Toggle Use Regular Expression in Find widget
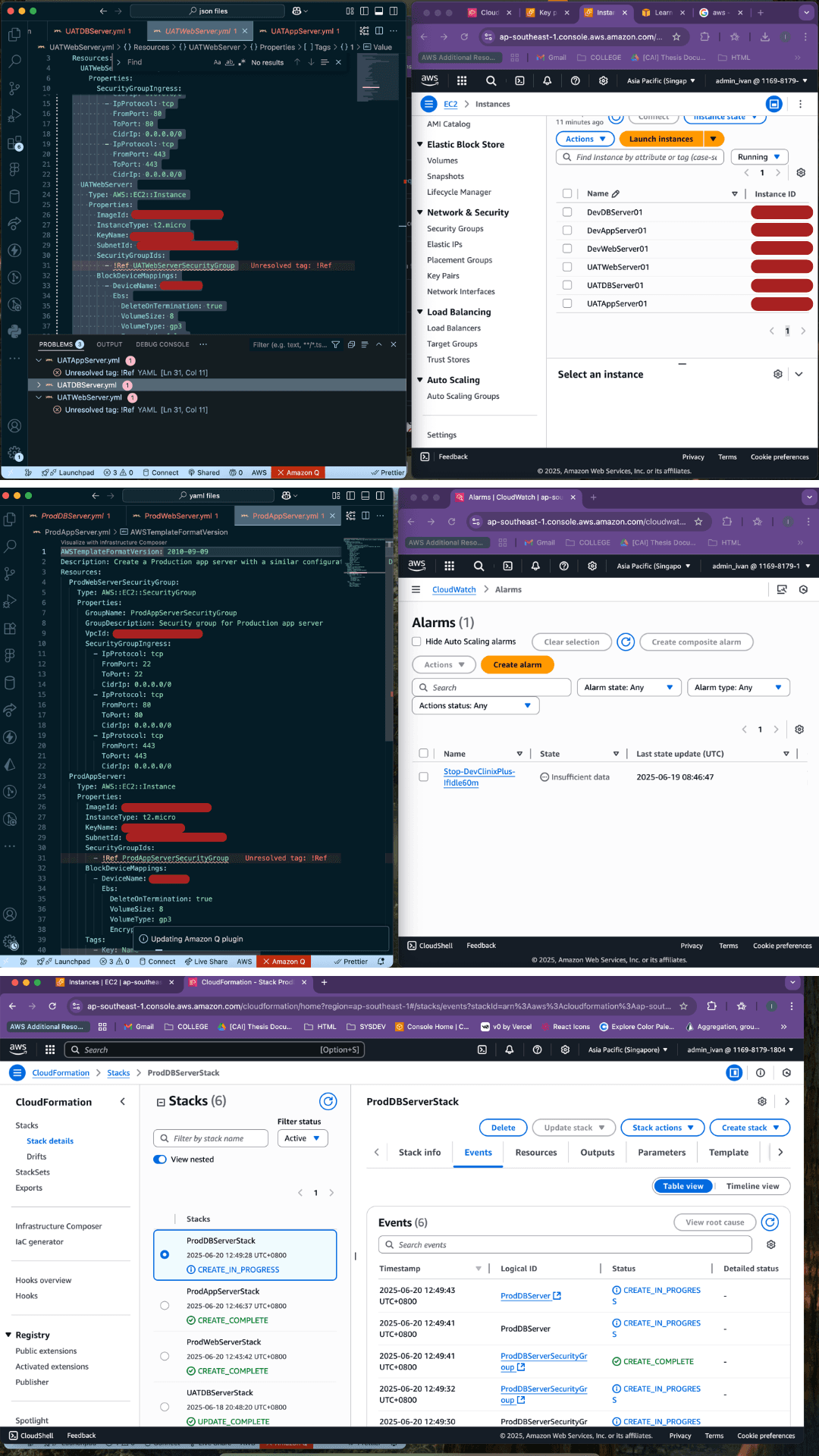 (x=240, y=62)
